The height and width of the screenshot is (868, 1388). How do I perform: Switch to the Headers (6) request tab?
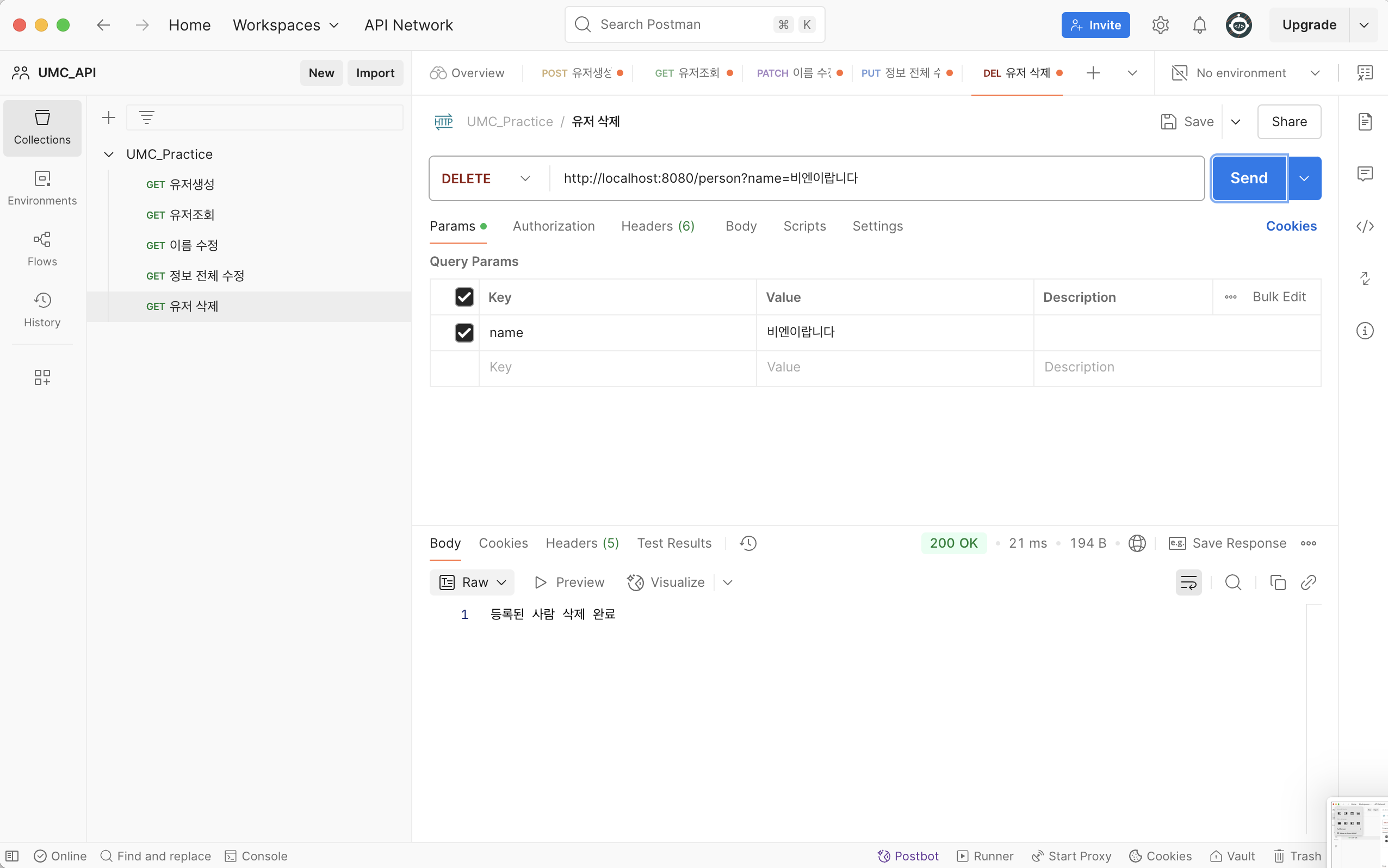pyautogui.click(x=657, y=226)
